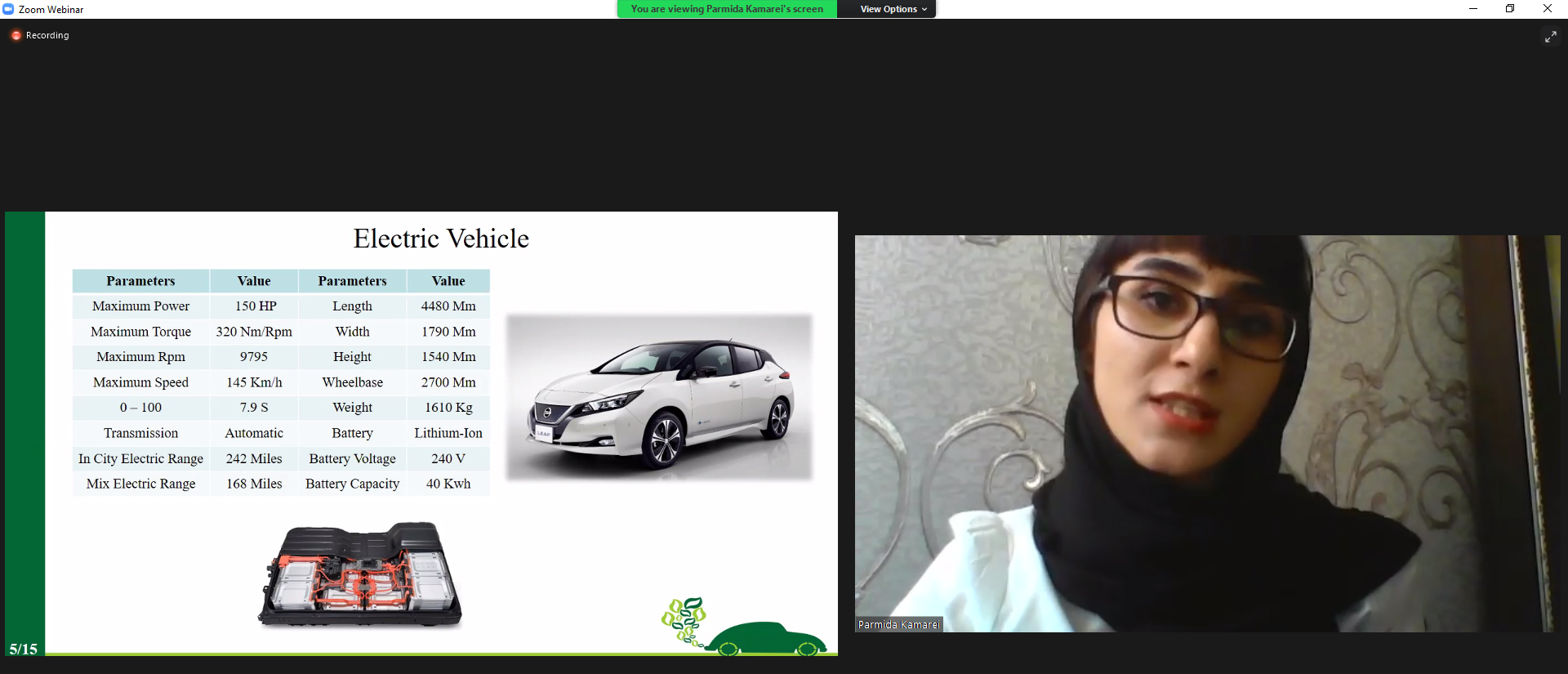Screen dimensions: 1568x674
Task: Enter full screen with the expand arrows icon
Action: point(1550,37)
